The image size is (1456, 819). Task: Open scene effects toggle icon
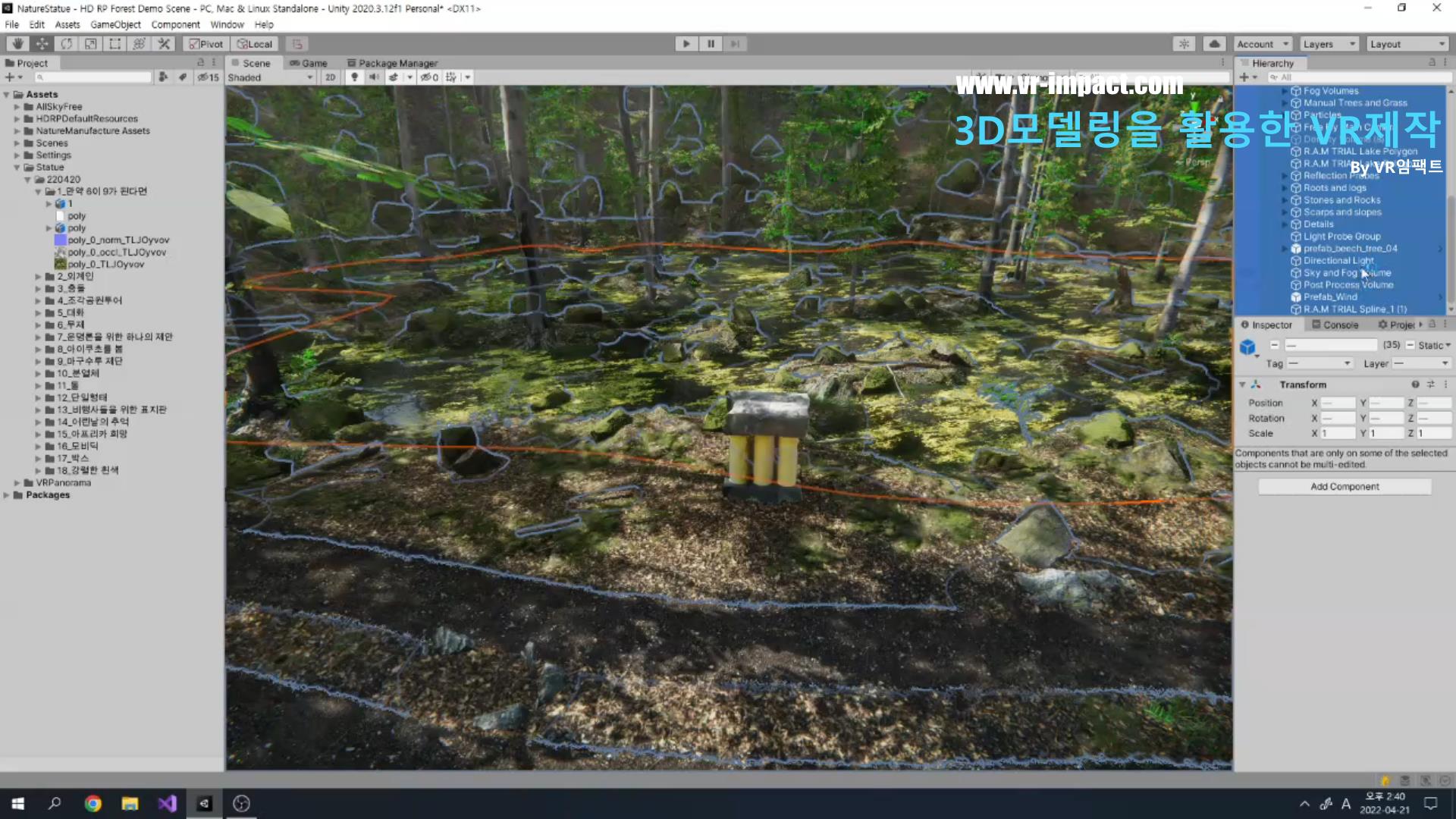(x=394, y=77)
